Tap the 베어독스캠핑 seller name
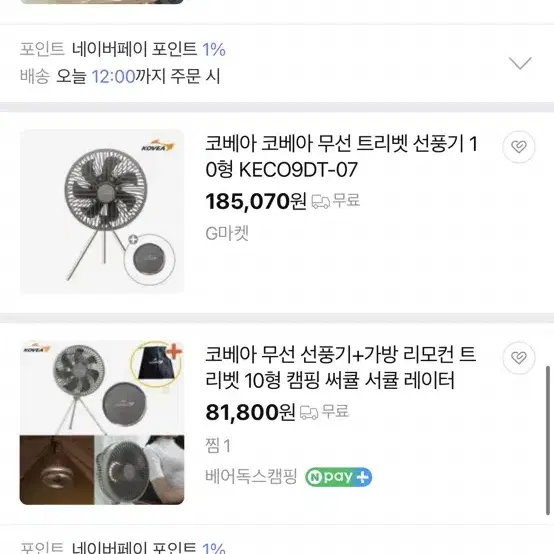 251,476
